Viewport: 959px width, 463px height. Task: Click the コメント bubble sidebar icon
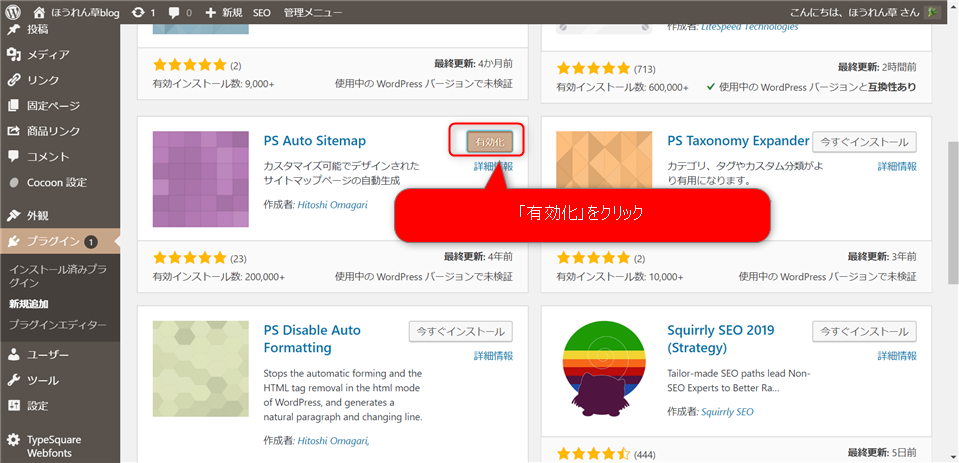(x=14, y=157)
